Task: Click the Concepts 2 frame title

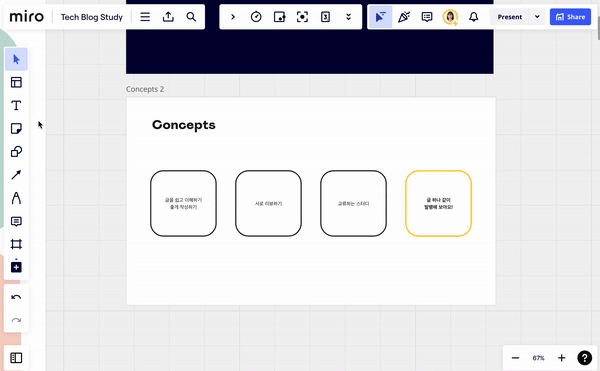Action: click(x=145, y=89)
